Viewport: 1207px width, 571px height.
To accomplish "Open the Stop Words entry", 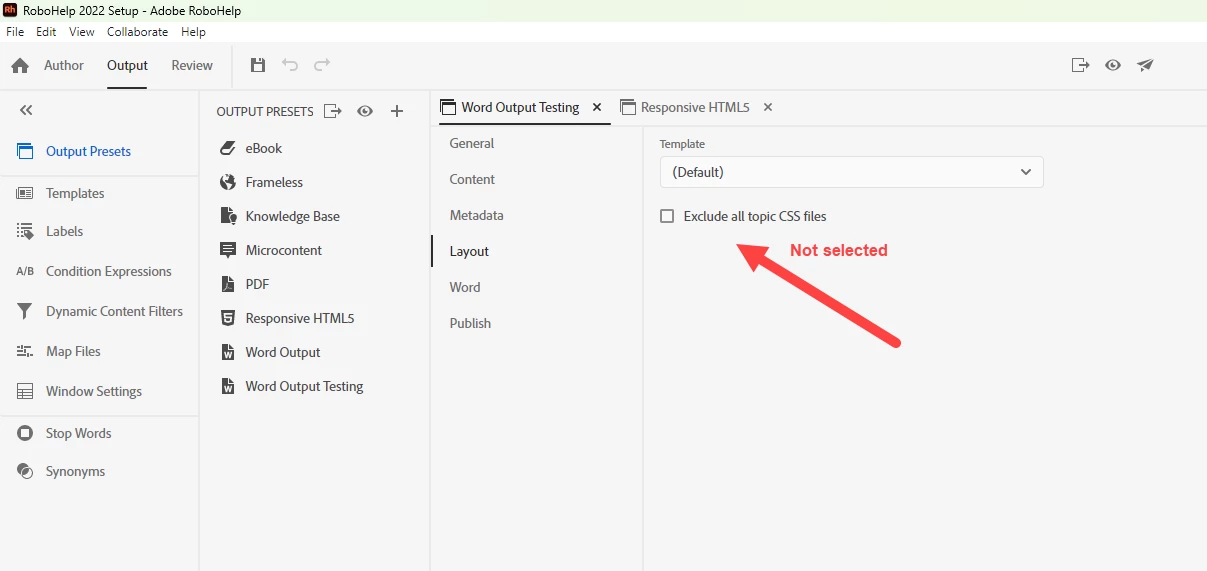I will point(79,433).
